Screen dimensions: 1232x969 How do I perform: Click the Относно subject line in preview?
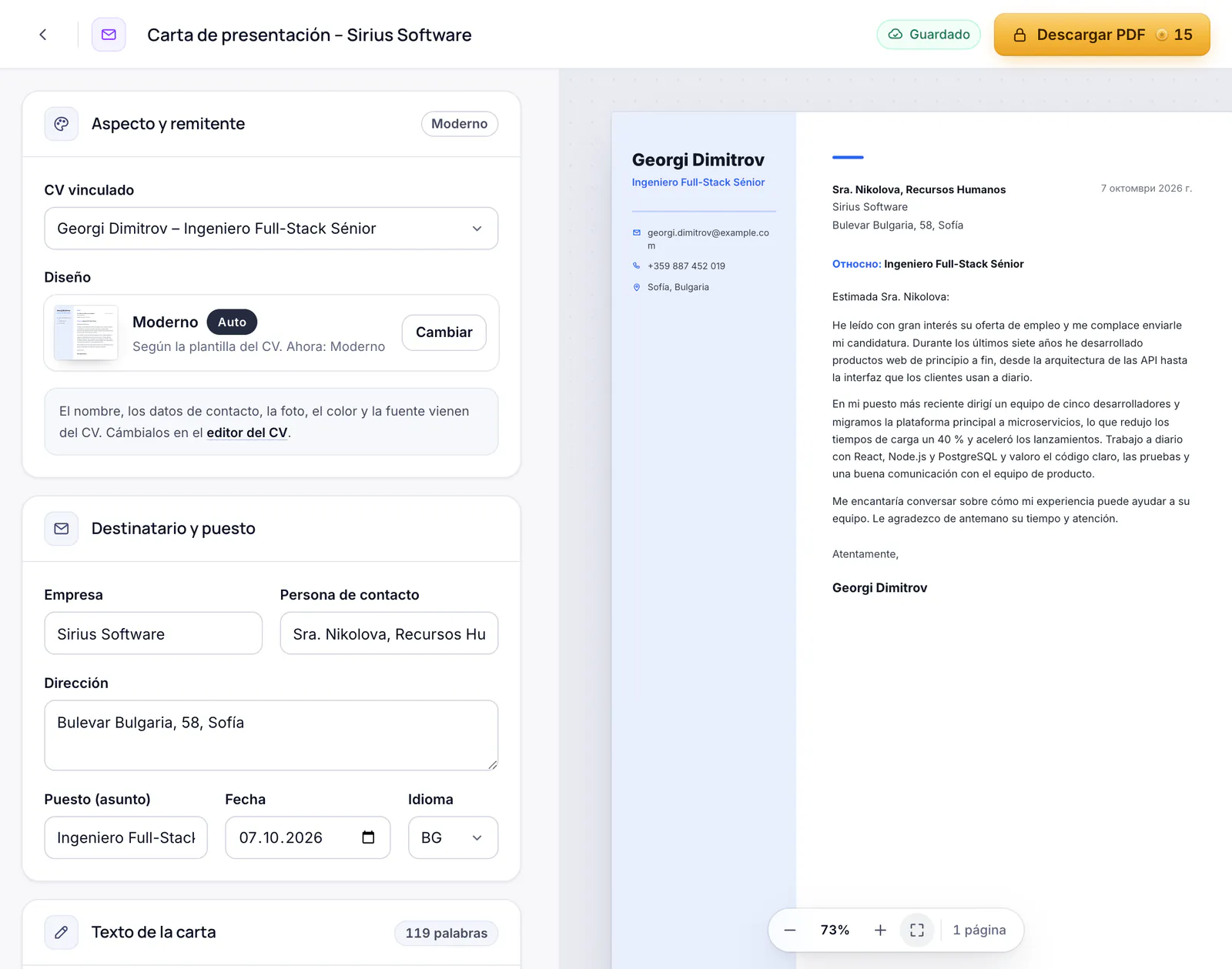click(928, 264)
